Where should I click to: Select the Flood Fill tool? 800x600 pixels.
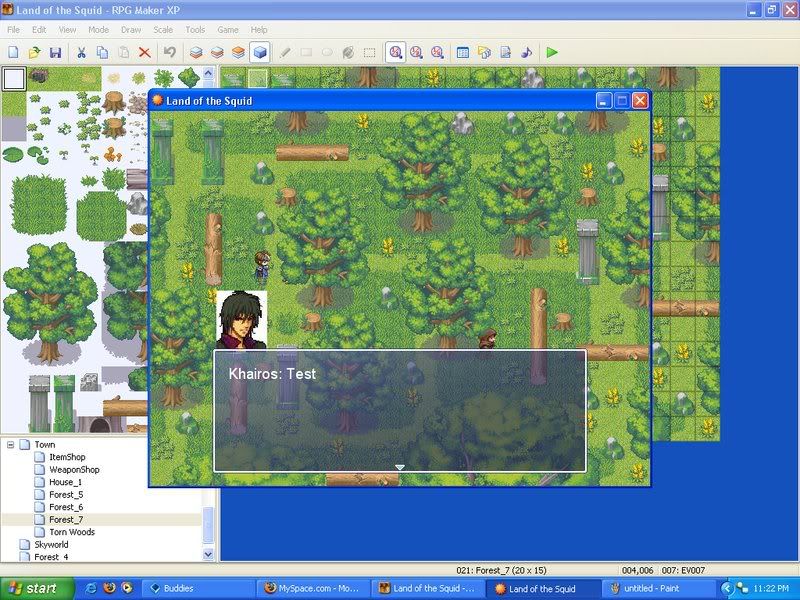pyautogui.click(x=348, y=52)
